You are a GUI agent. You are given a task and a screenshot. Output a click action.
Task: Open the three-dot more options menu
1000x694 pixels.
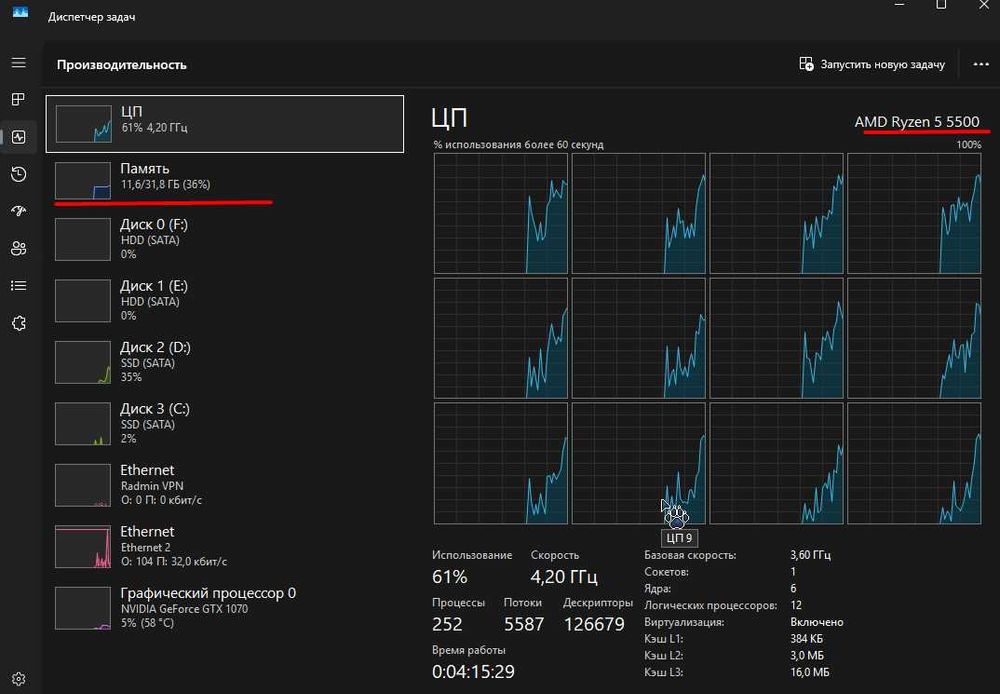[981, 64]
